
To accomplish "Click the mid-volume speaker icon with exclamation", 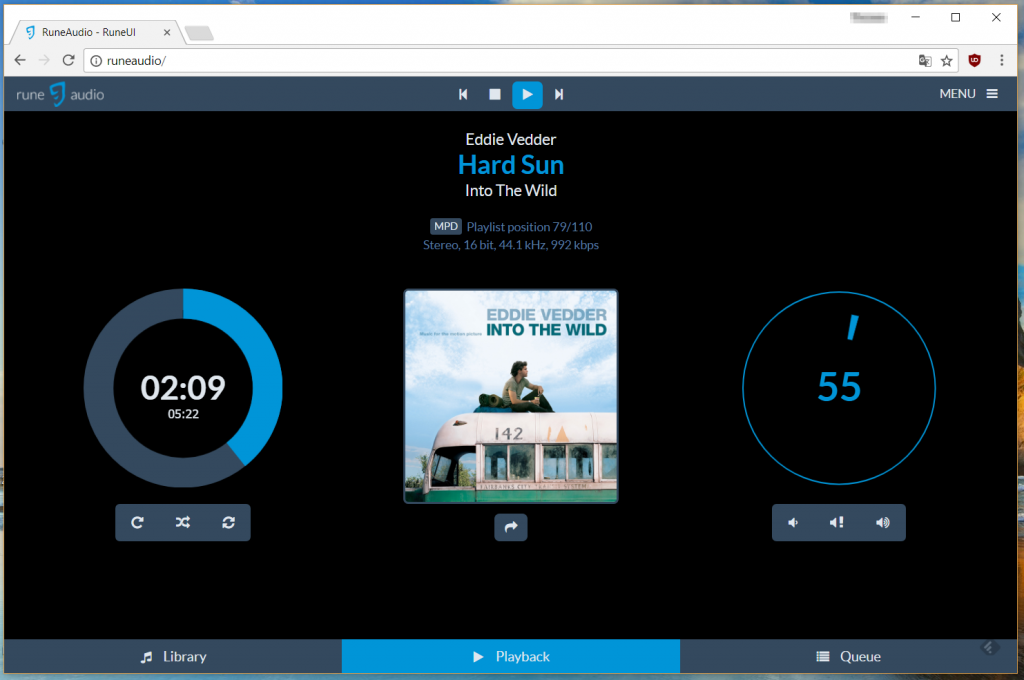I will click(x=839, y=522).
